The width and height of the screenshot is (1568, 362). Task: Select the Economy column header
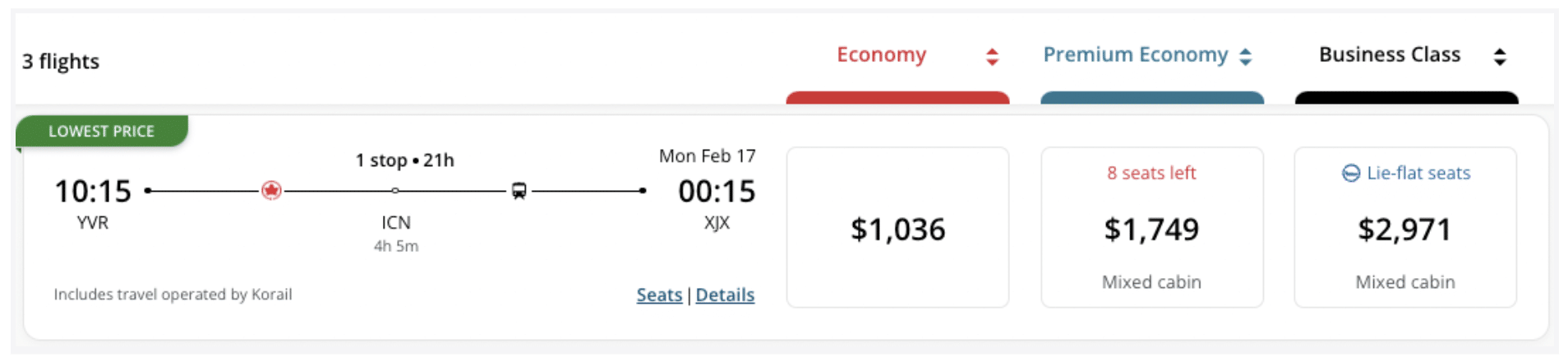(881, 54)
